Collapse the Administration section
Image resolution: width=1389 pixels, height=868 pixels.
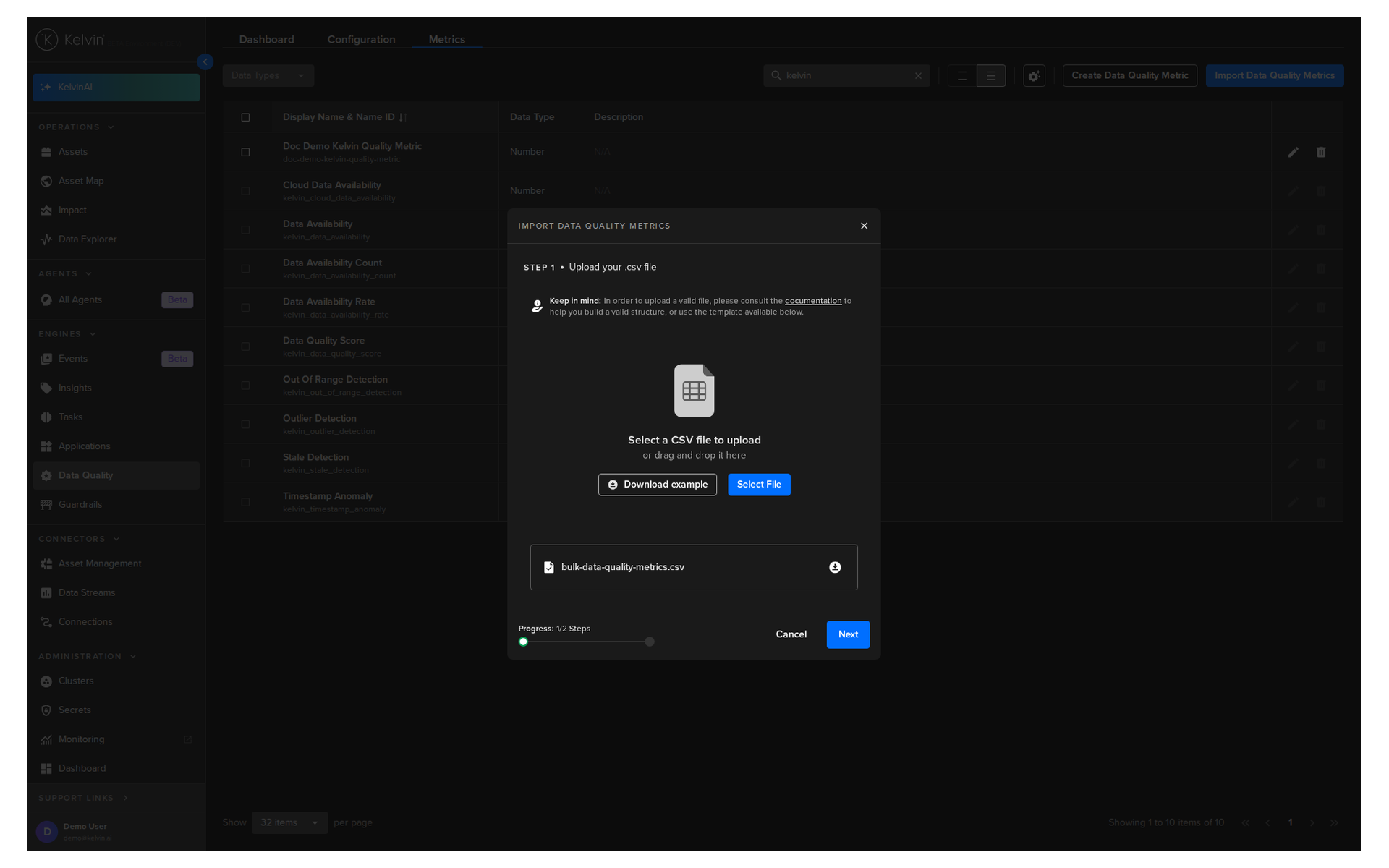[x=88, y=657]
